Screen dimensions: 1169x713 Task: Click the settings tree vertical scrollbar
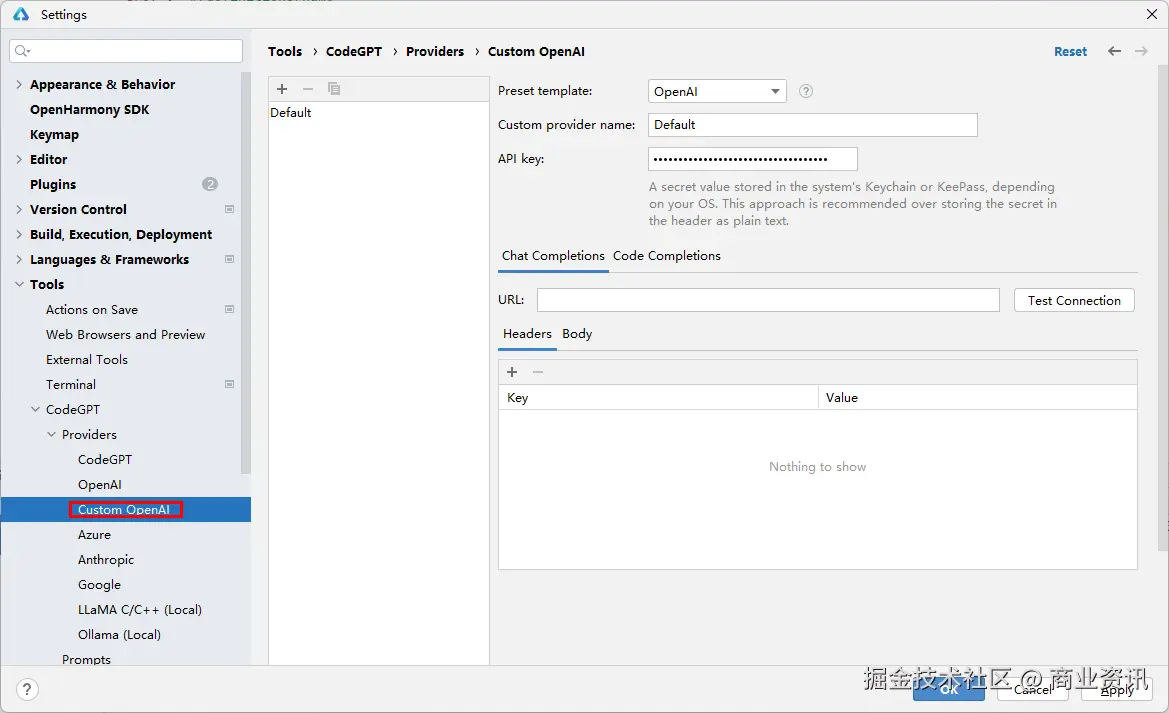click(x=246, y=273)
